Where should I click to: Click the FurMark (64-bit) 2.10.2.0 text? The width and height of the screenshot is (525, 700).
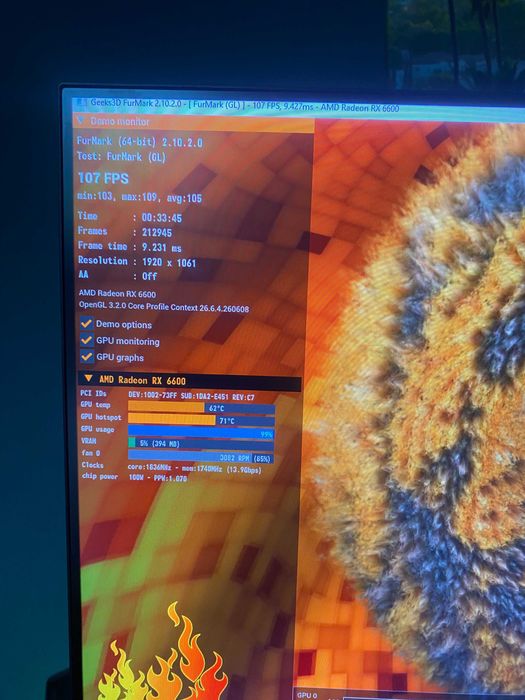point(140,142)
